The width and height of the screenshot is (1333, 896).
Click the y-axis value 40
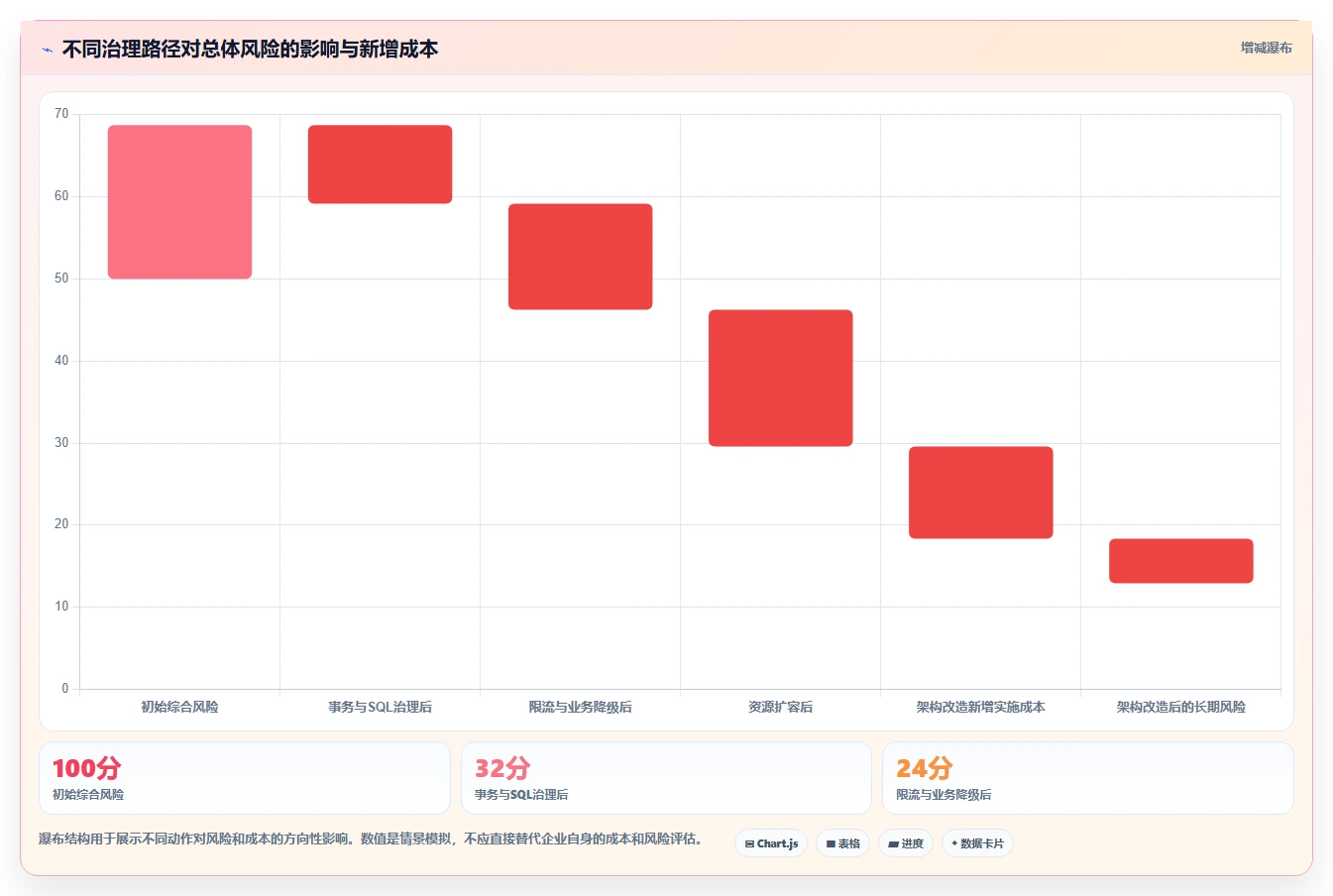tap(61, 361)
